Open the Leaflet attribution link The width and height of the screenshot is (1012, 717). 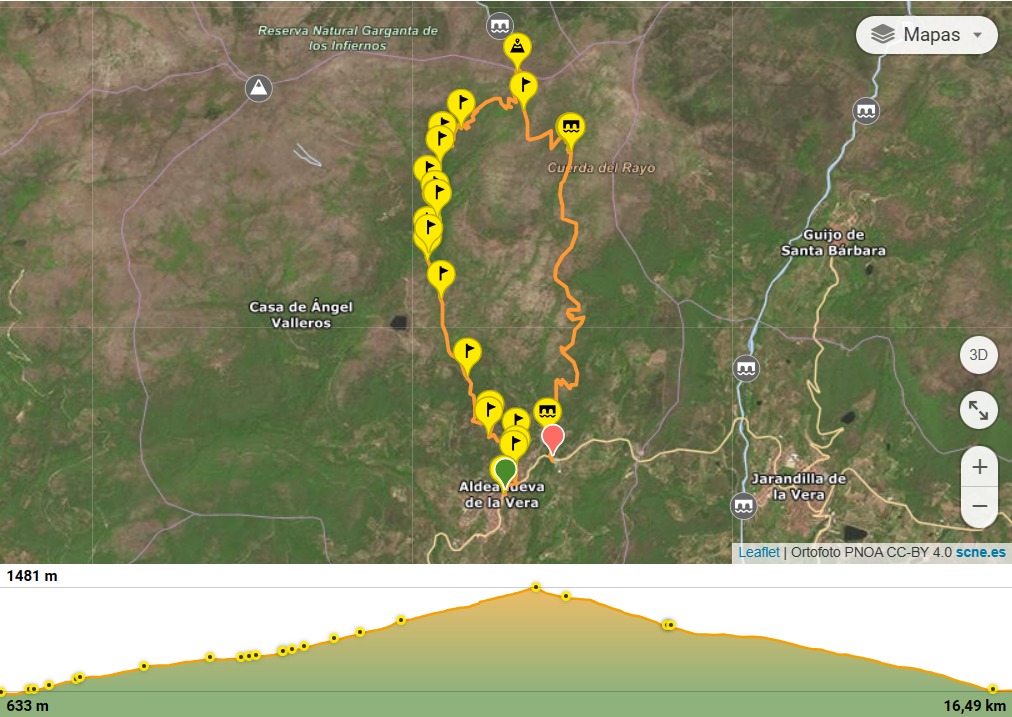point(759,552)
